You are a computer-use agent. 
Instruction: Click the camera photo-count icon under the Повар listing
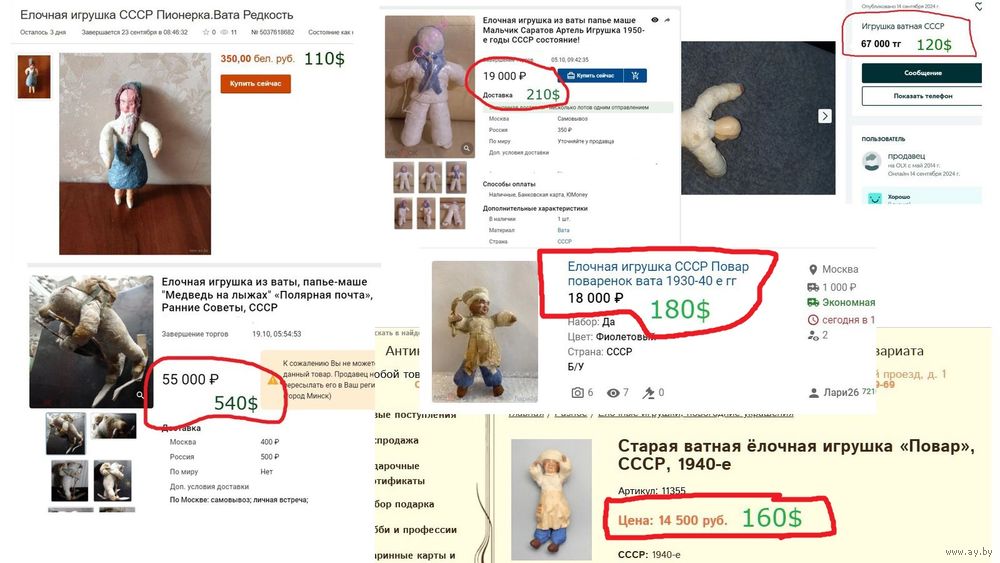(577, 393)
